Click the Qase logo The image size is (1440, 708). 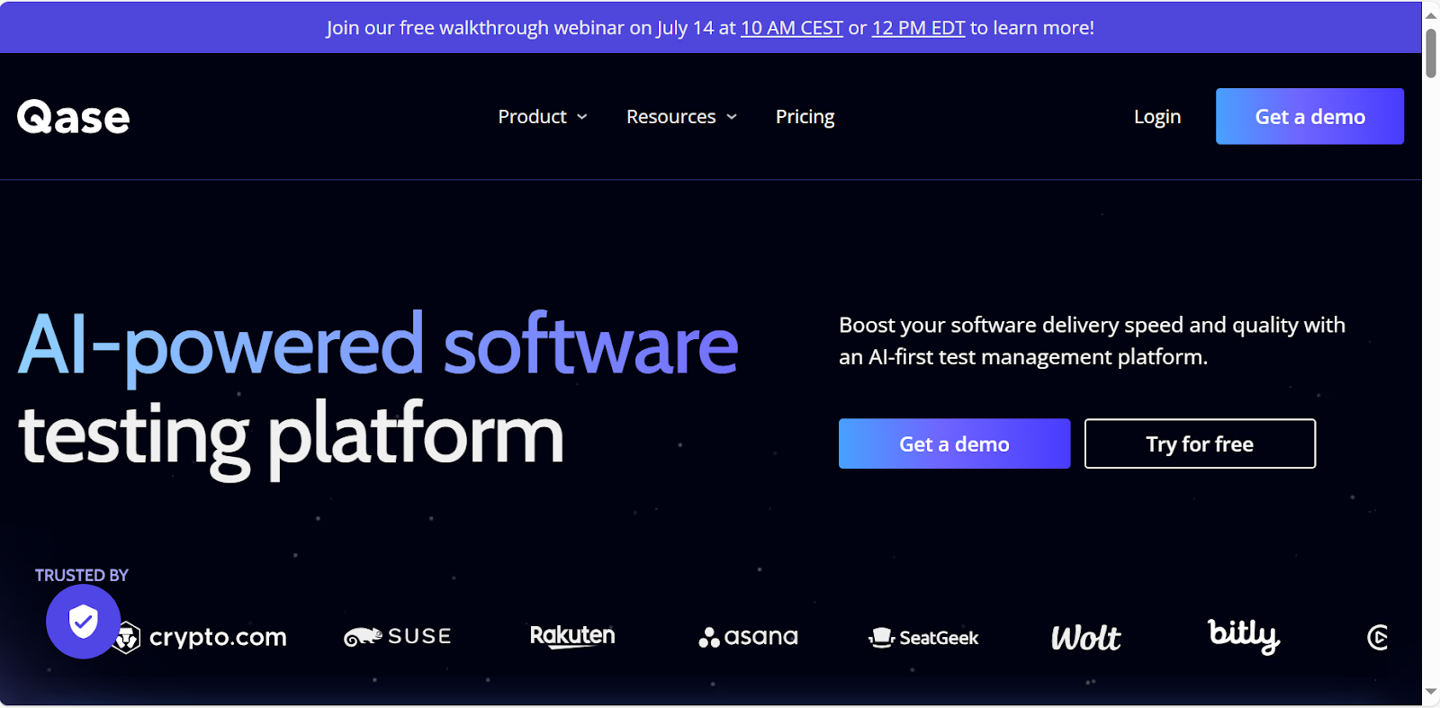(x=73, y=117)
